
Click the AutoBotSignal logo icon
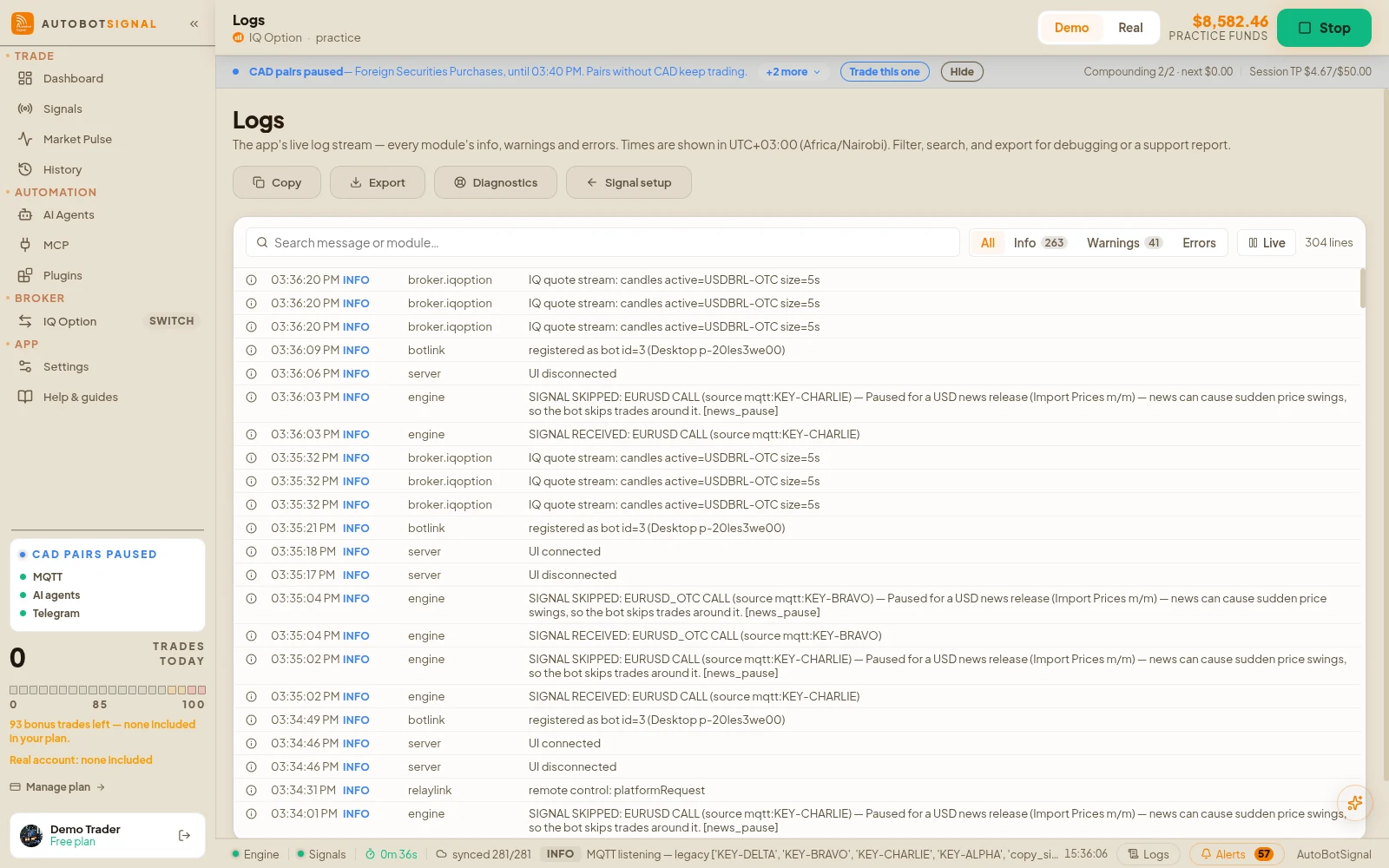[23, 23]
